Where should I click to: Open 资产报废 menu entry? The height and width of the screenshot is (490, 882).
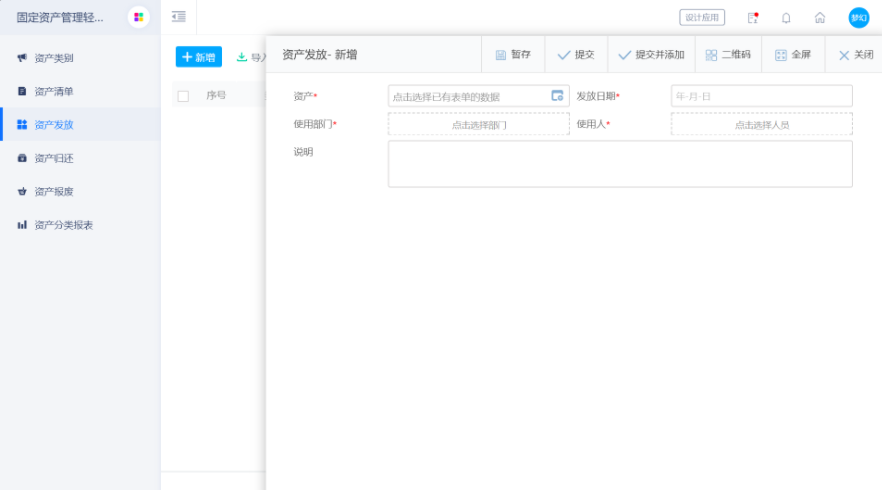coord(80,191)
